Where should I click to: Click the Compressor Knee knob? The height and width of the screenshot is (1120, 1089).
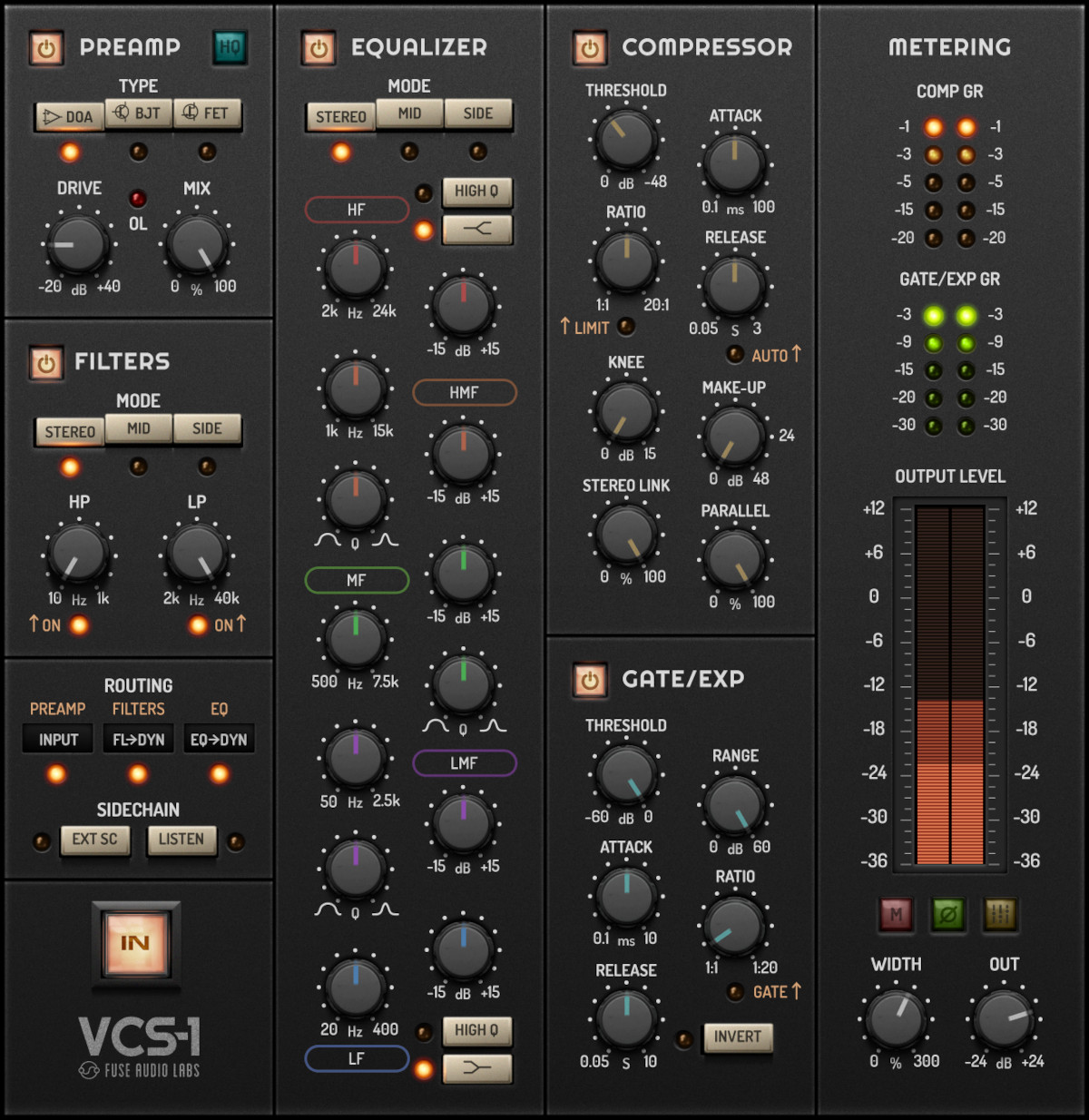(x=626, y=412)
